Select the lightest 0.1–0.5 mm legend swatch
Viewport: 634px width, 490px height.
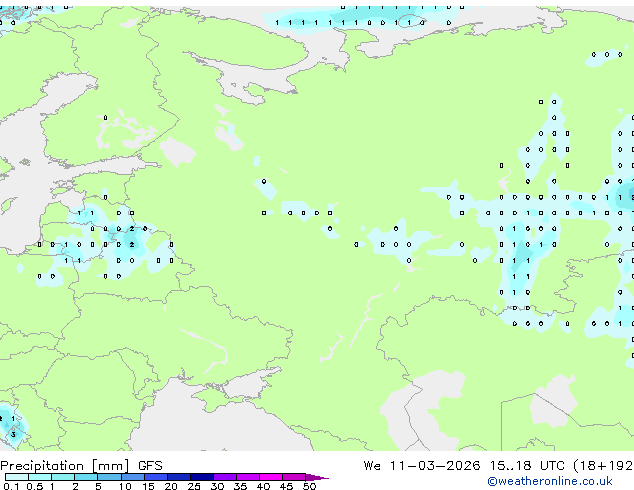pyautogui.click(x=17, y=477)
